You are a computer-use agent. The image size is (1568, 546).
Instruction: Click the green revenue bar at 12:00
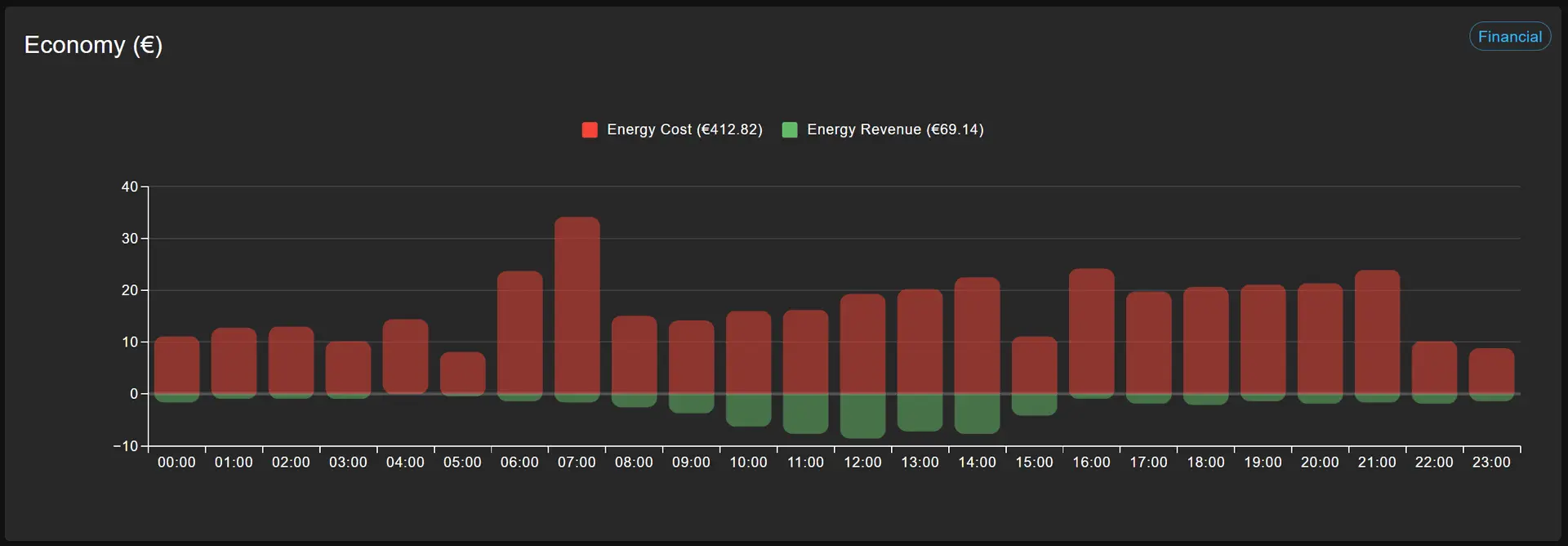pyautogui.click(x=862, y=417)
